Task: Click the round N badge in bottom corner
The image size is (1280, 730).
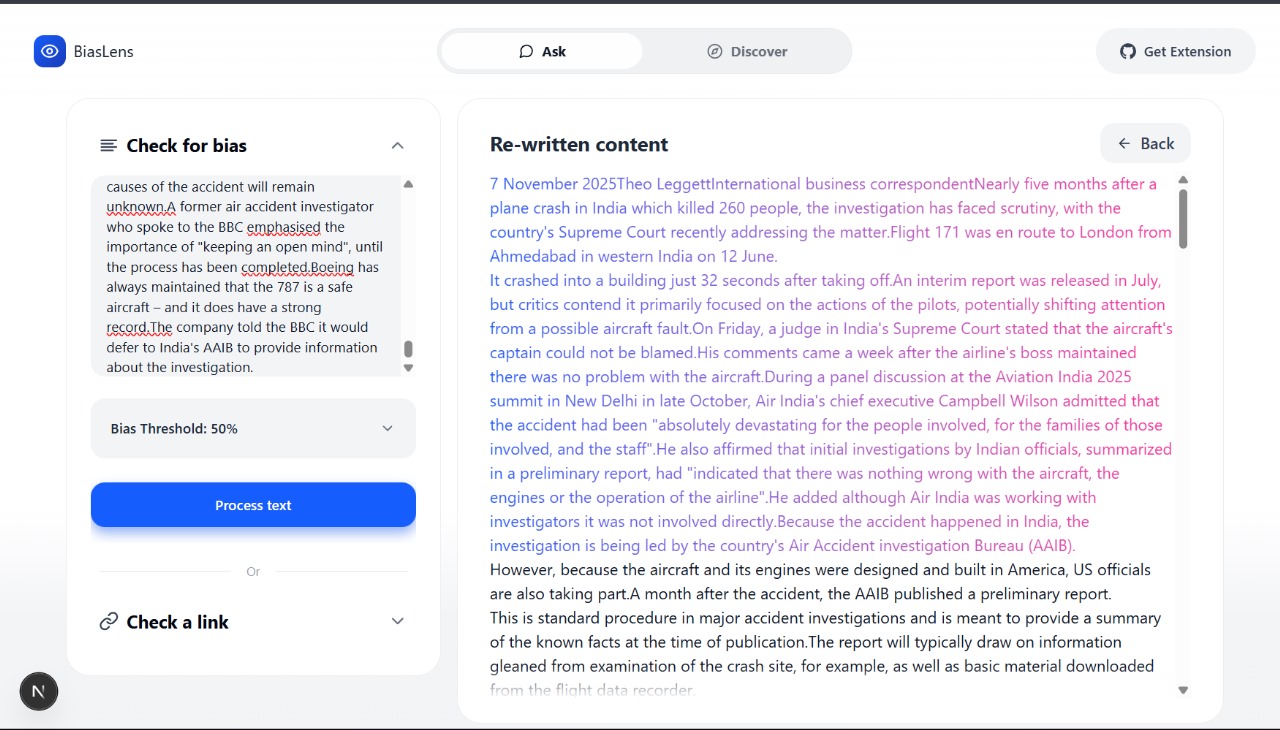Action: (x=39, y=691)
